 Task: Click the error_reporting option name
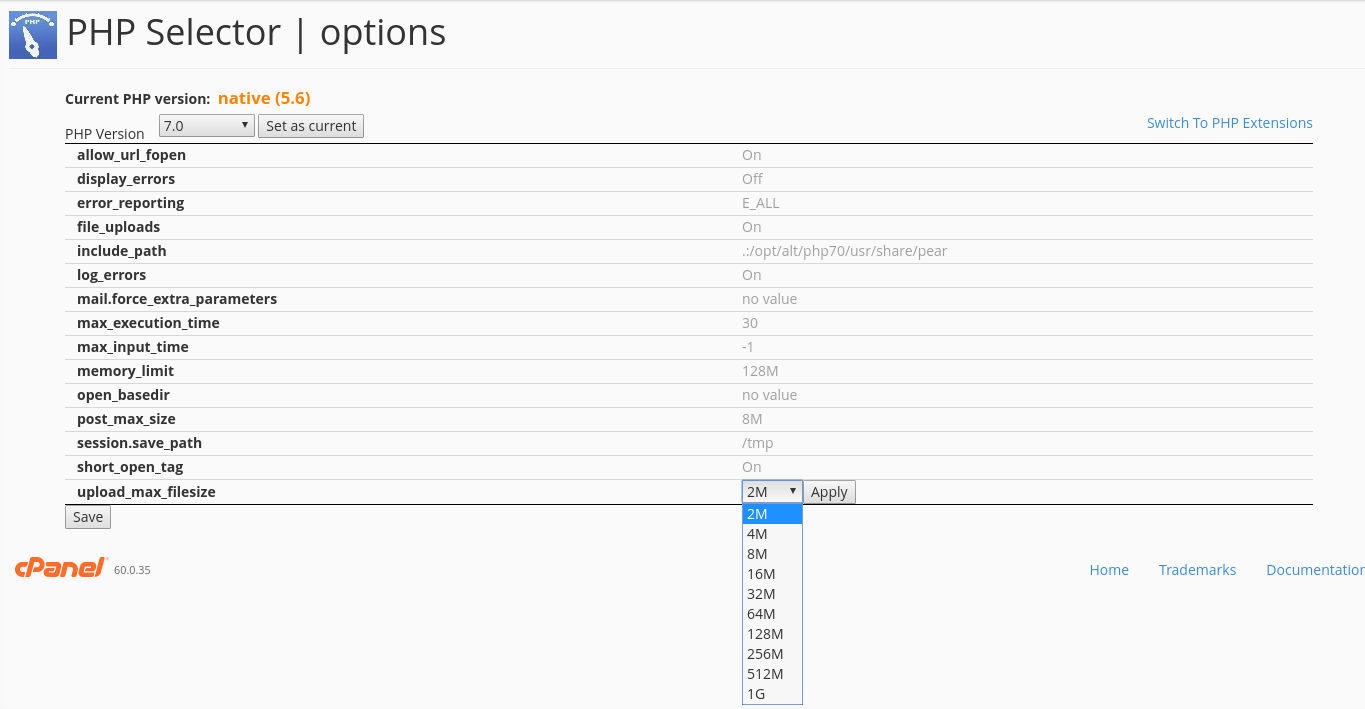pyautogui.click(x=131, y=203)
